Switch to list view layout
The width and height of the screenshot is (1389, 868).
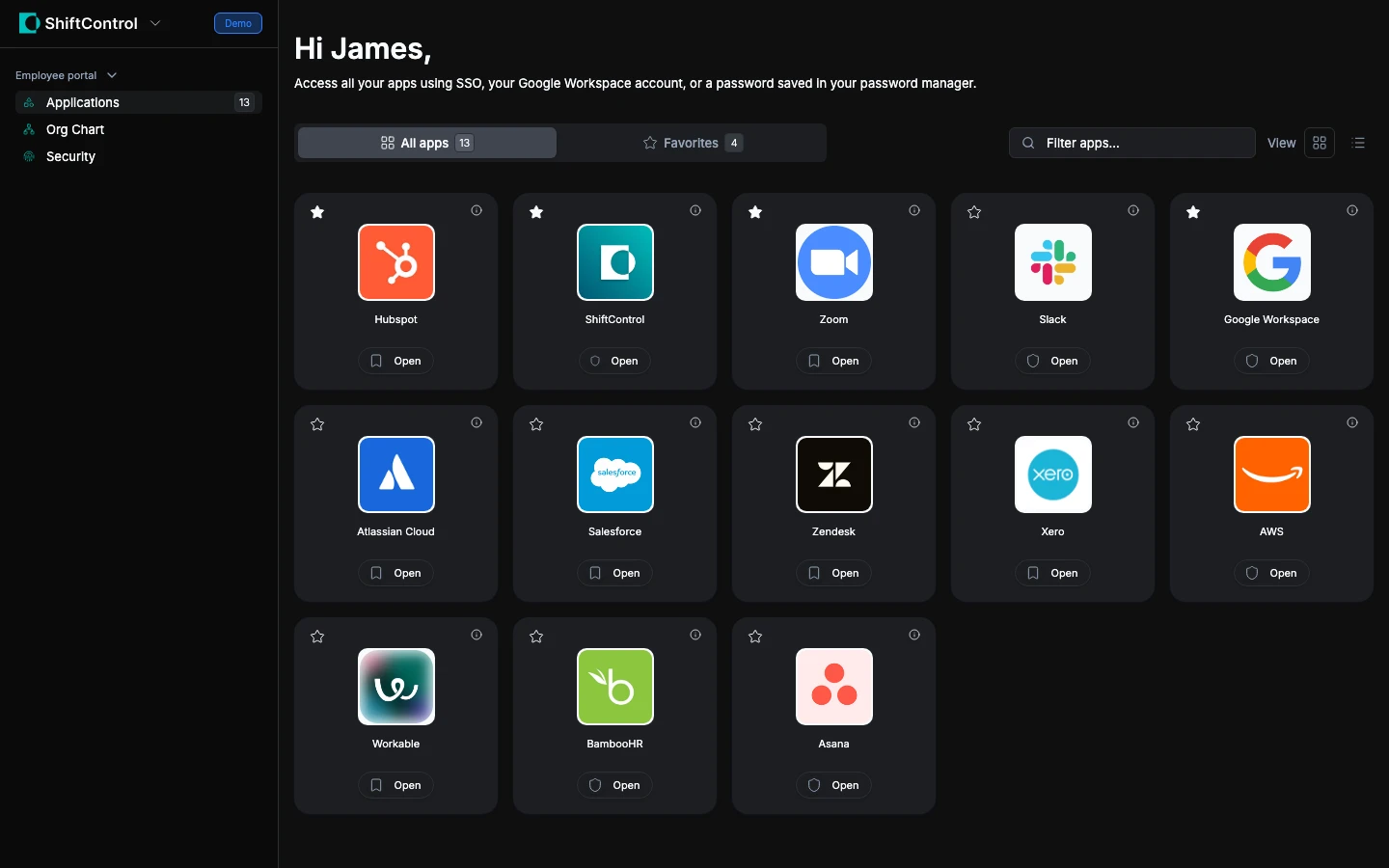click(1359, 143)
